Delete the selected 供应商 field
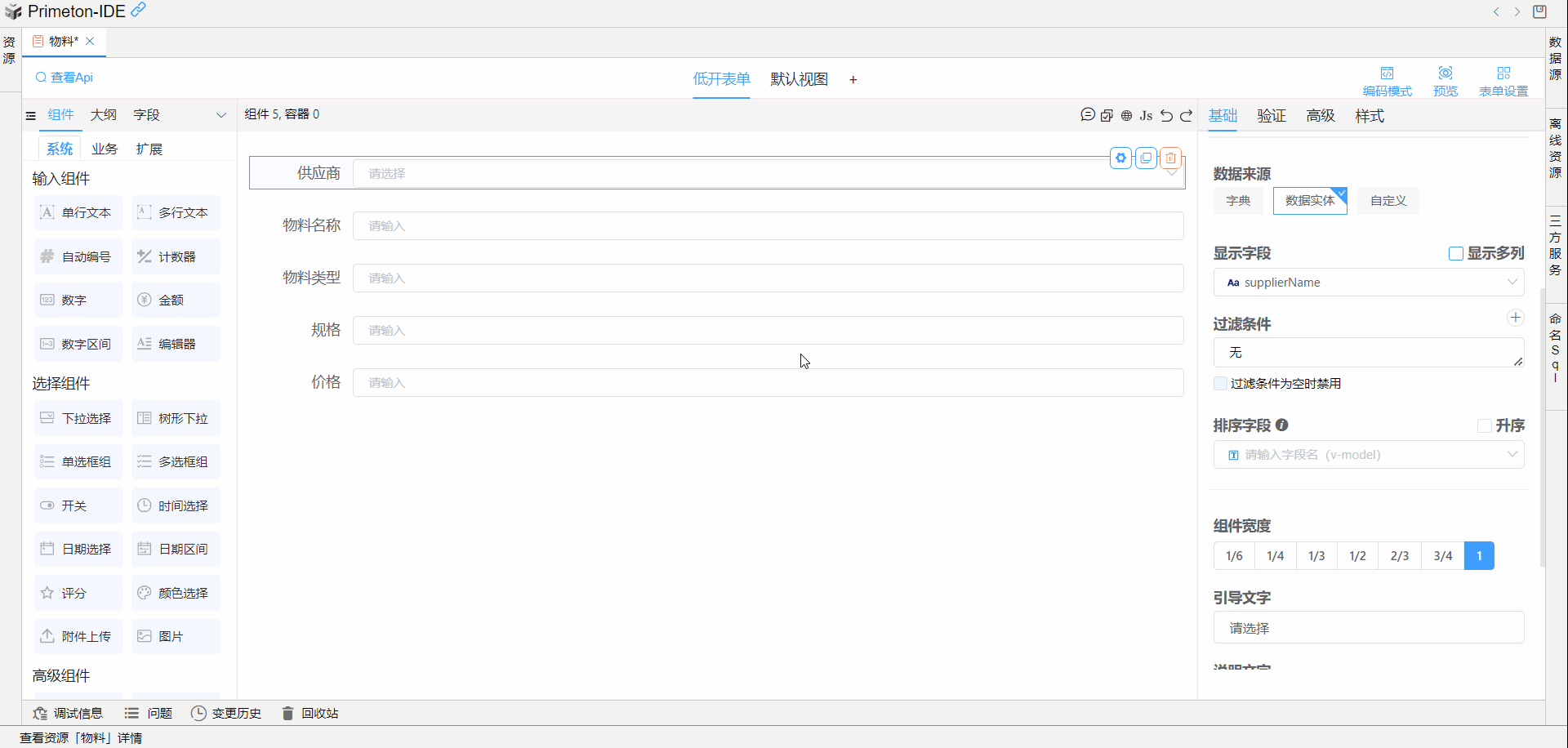The width and height of the screenshot is (1568, 748). [x=1170, y=158]
